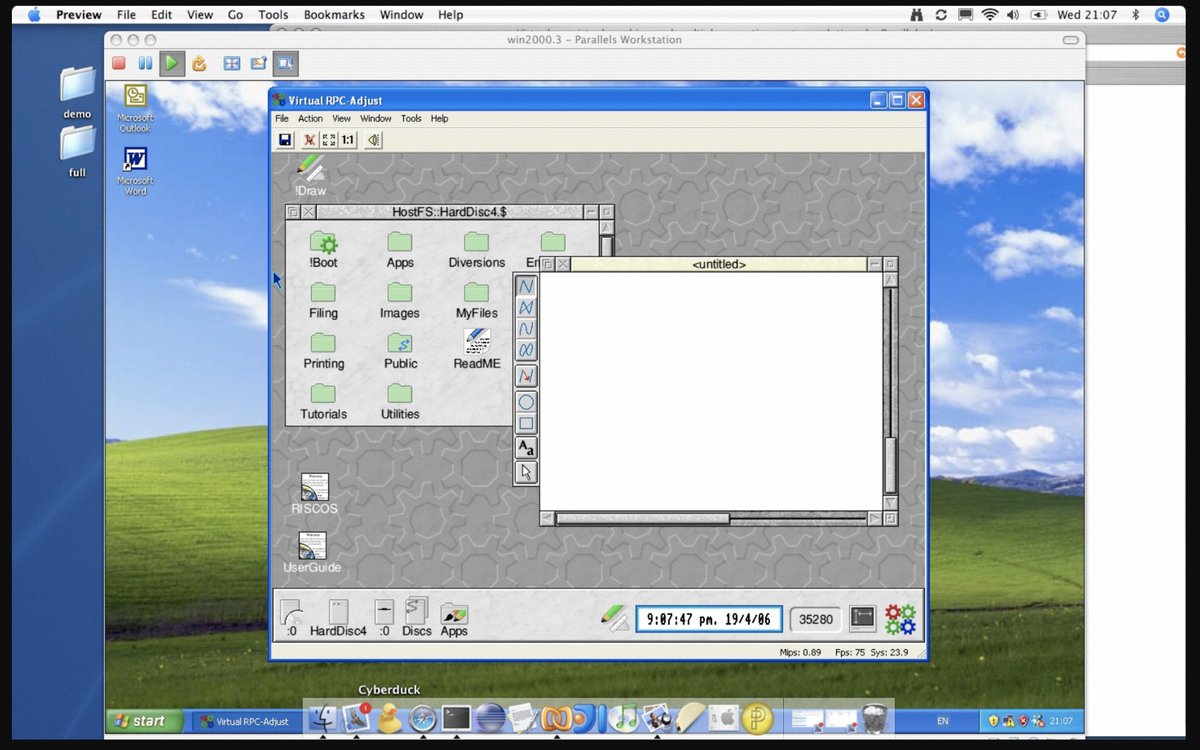Click the Diversions folder
The image size is (1200, 750).
click(476, 242)
